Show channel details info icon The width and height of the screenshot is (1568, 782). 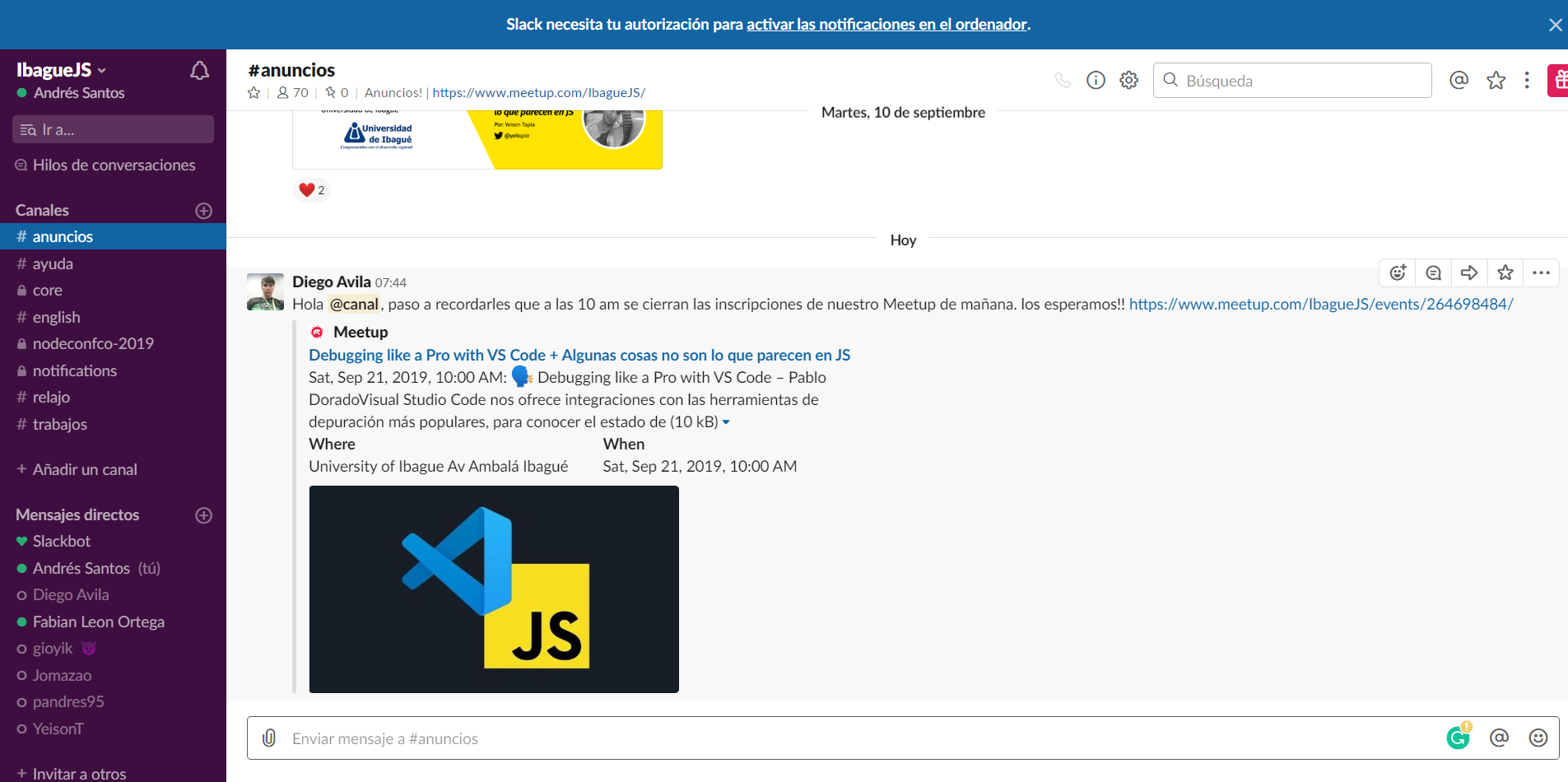[1096, 80]
